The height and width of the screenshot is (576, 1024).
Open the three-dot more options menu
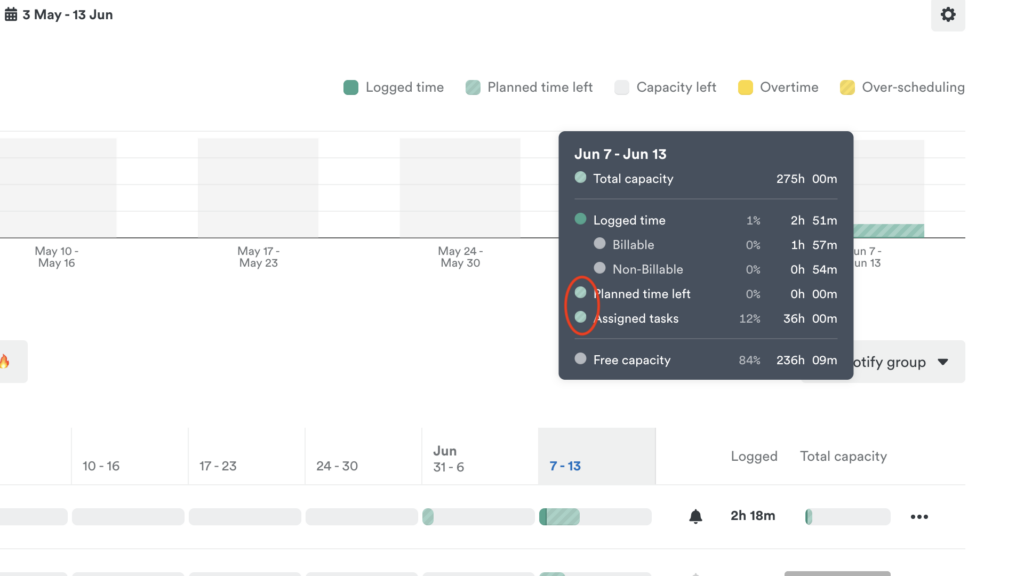tap(919, 517)
